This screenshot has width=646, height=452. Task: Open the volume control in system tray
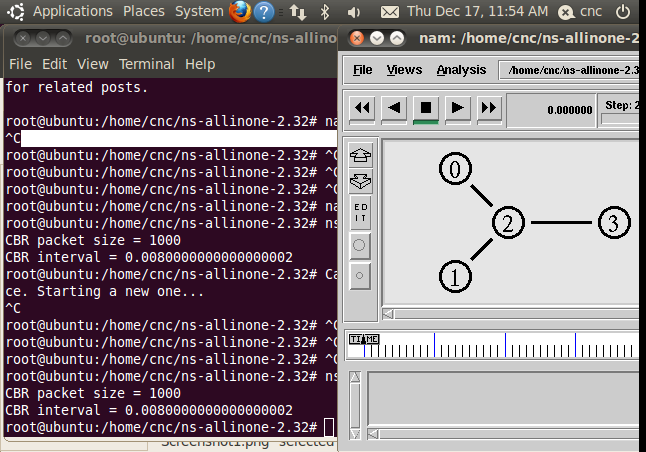pyautogui.click(x=353, y=12)
